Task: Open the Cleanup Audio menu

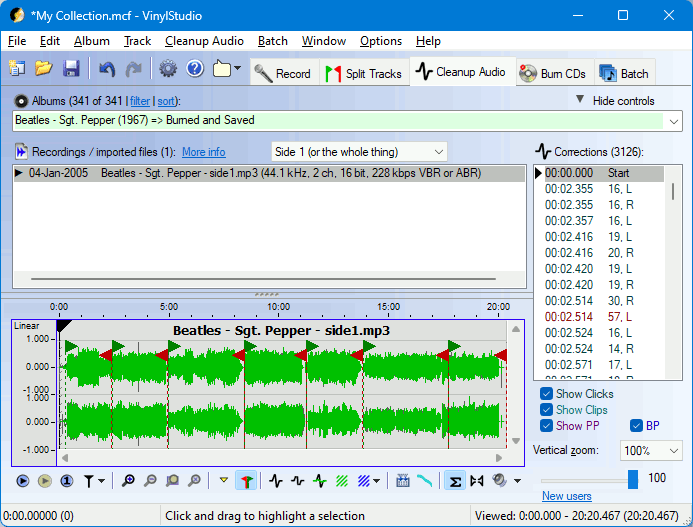Action: tap(204, 41)
